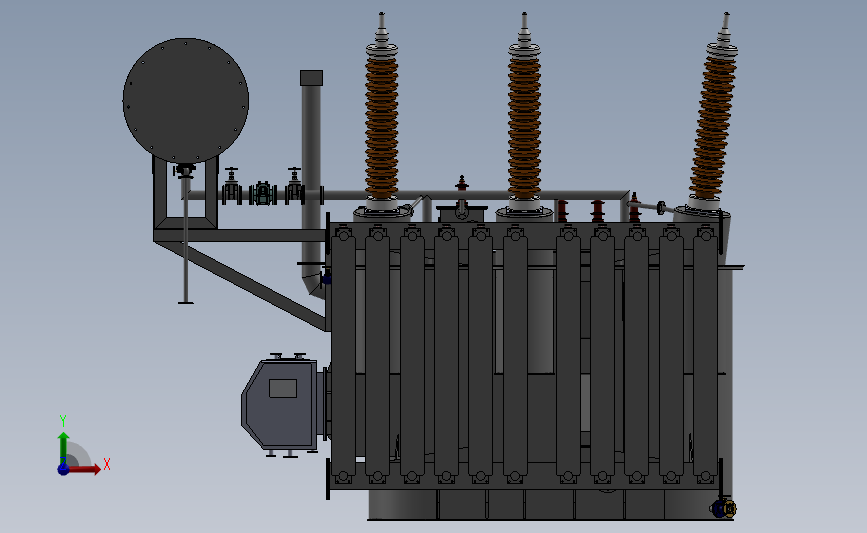Select the control cabinet box beside the tank
This screenshot has height=533, width=867.
pos(280,404)
